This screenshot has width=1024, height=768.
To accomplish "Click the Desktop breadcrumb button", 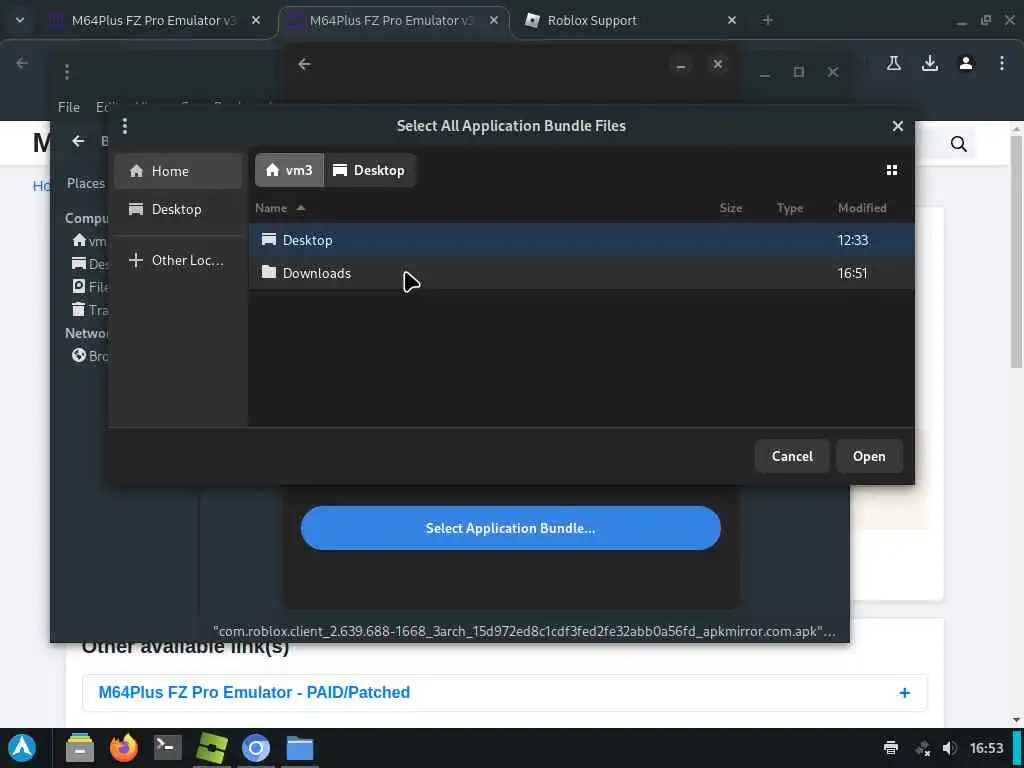I will [x=370, y=170].
